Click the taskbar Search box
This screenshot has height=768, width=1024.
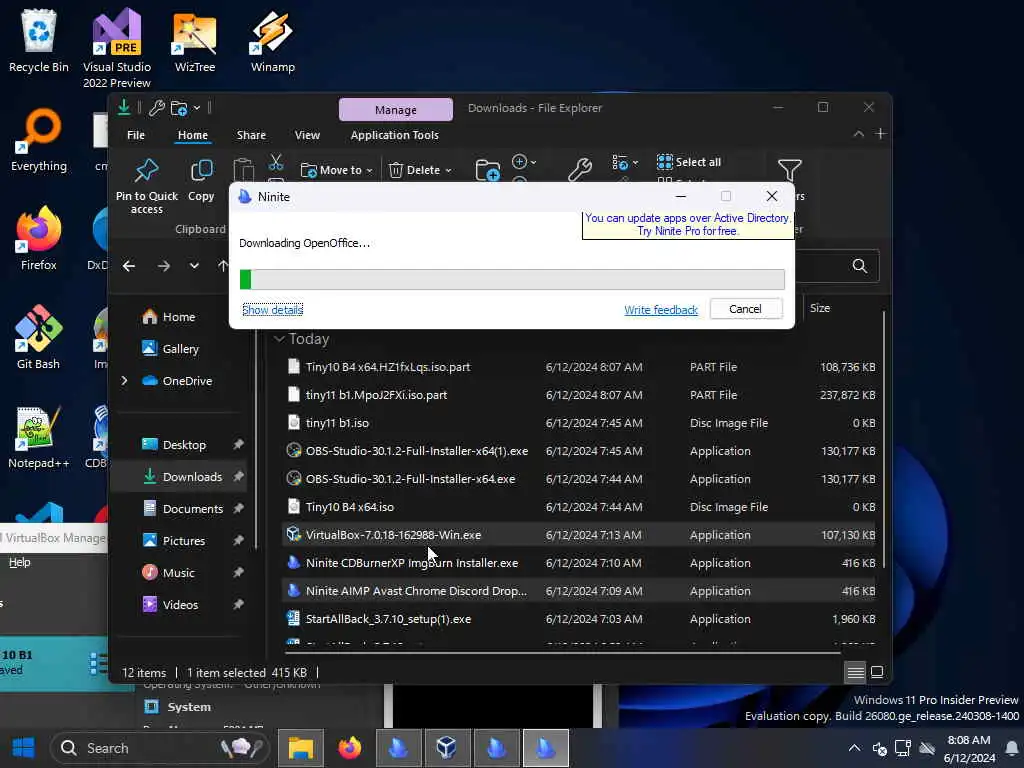pos(161,748)
